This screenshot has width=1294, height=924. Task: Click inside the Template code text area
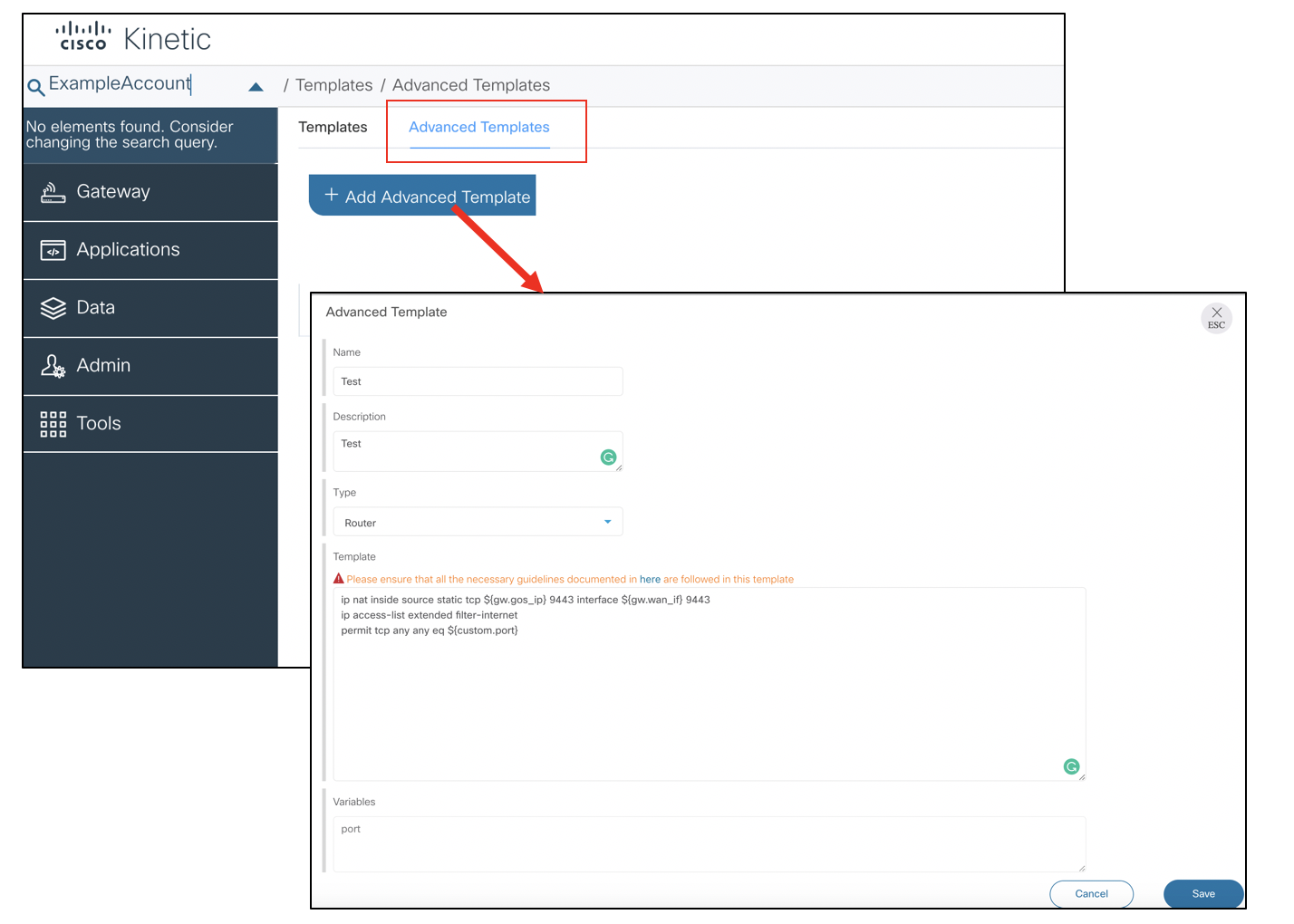click(x=710, y=684)
